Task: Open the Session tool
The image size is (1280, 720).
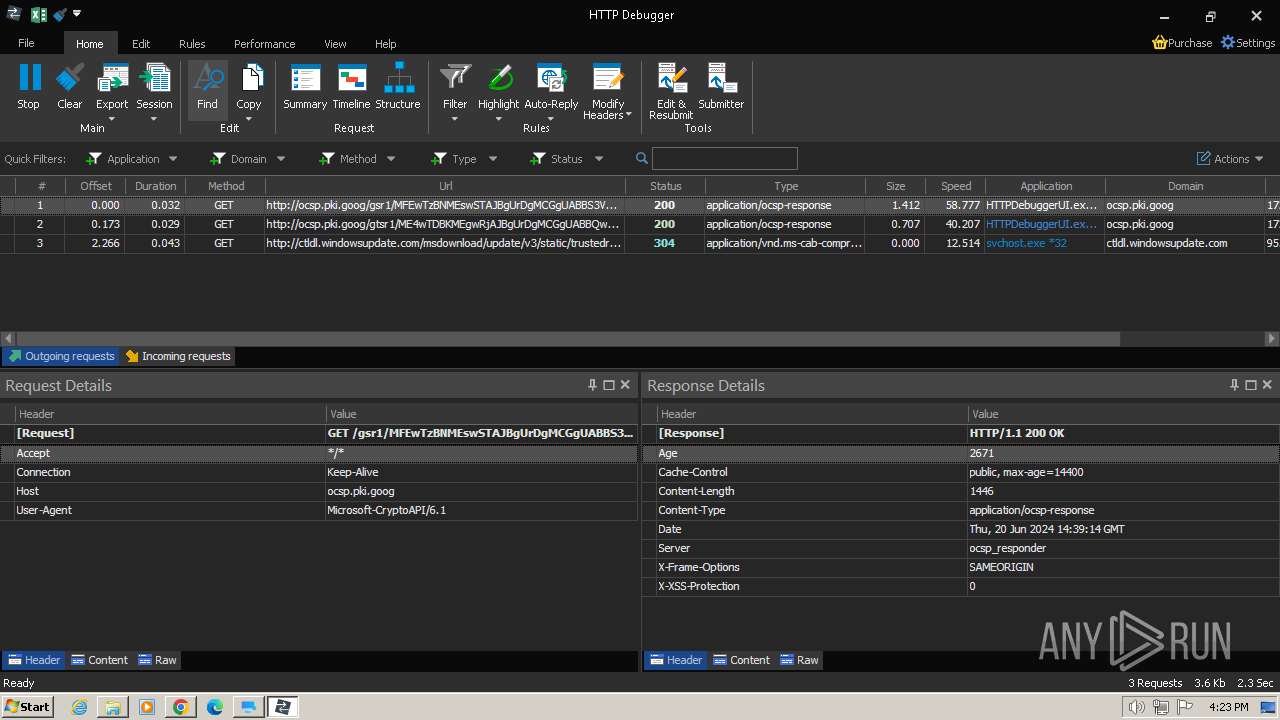Action: pyautogui.click(x=154, y=85)
